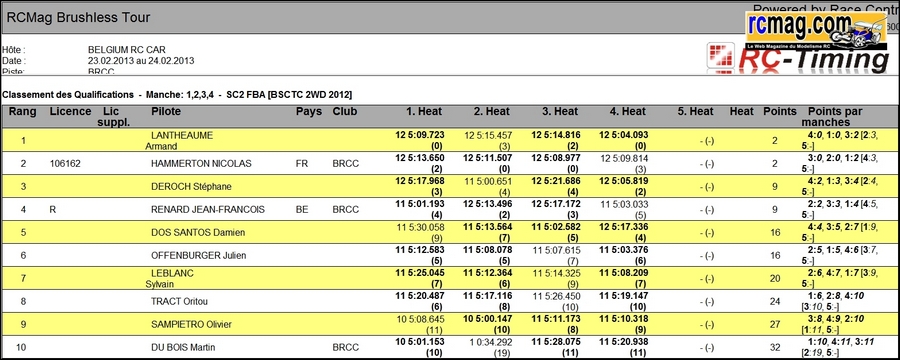Select the Rang column header
The width and height of the screenshot is (900, 360).
pos(22,111)
